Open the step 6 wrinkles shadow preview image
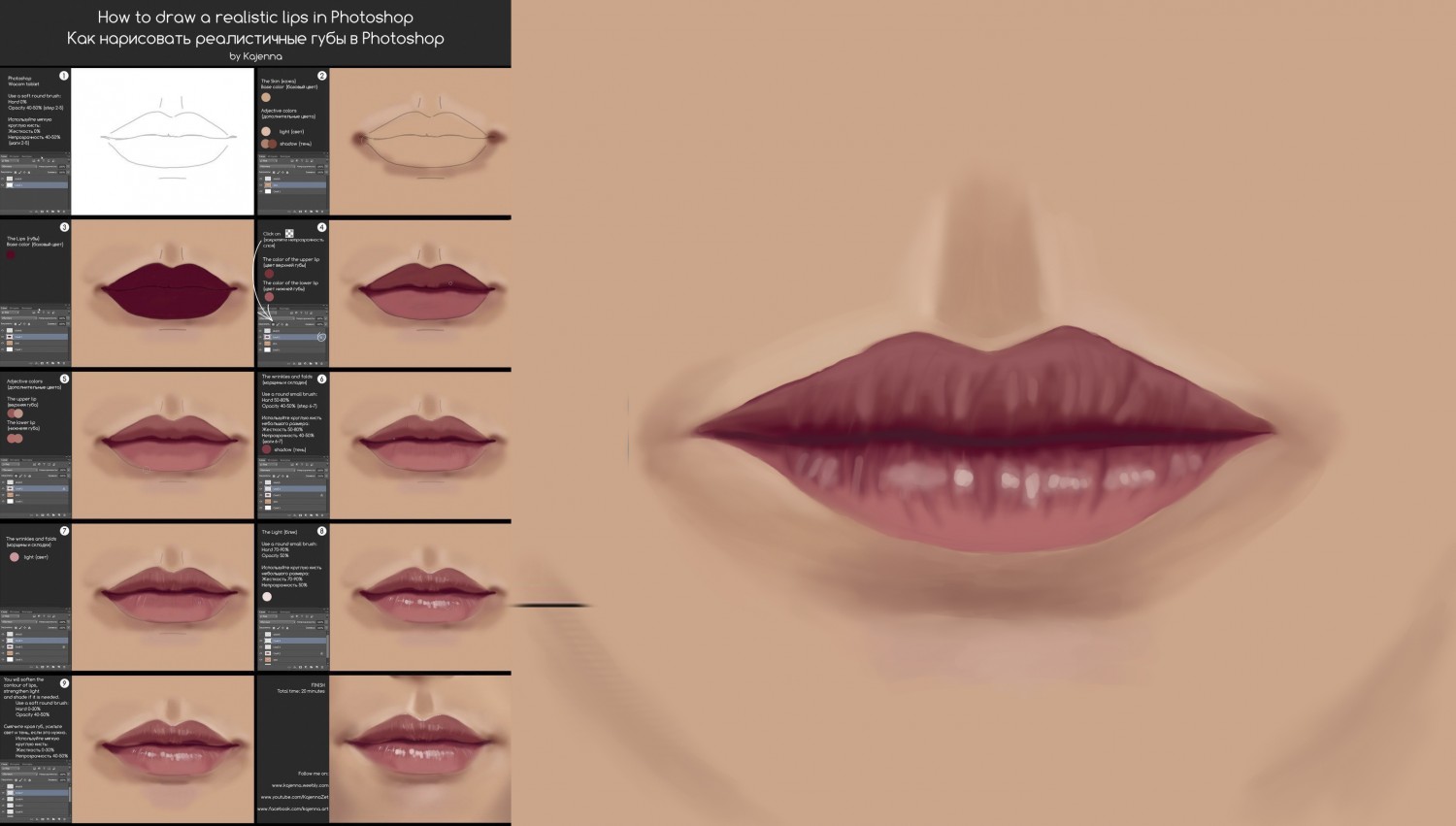 [420, 446]
